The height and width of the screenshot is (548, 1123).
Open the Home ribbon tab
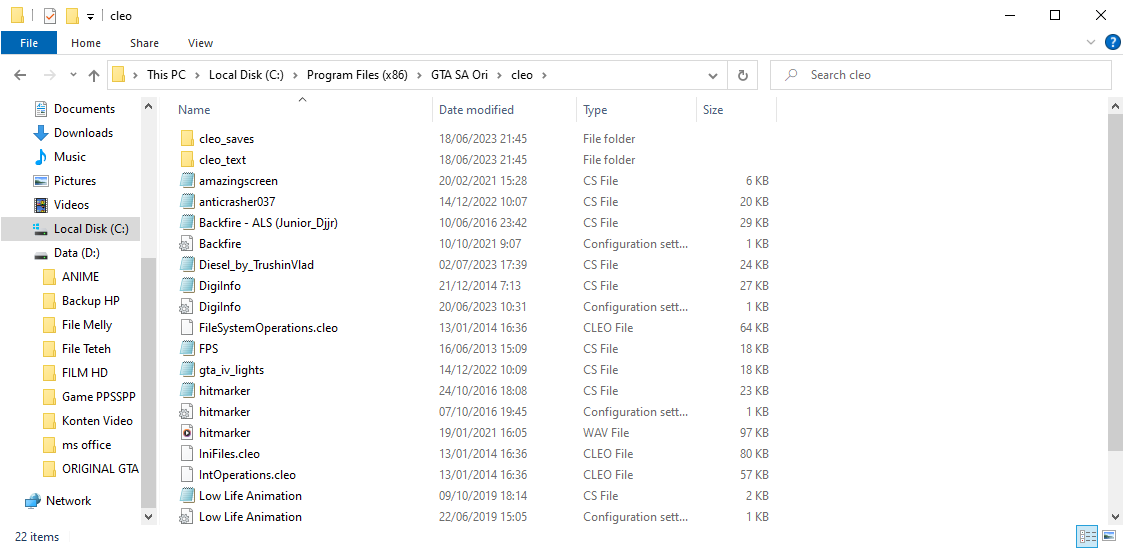(x=86, y=43)
